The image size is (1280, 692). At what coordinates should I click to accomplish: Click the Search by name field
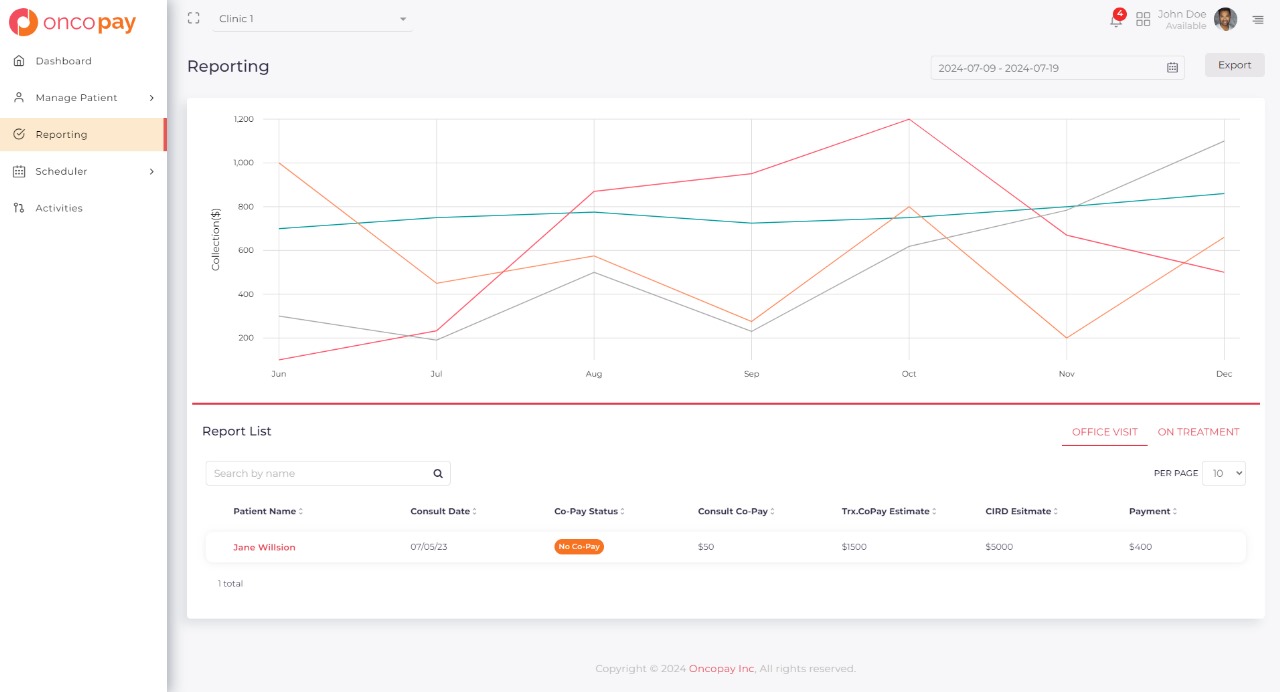click(x=318, y=474)
